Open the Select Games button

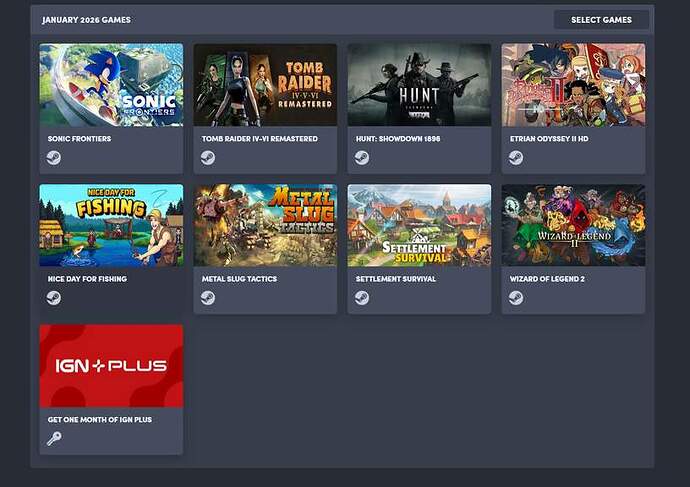pos(601,20)
